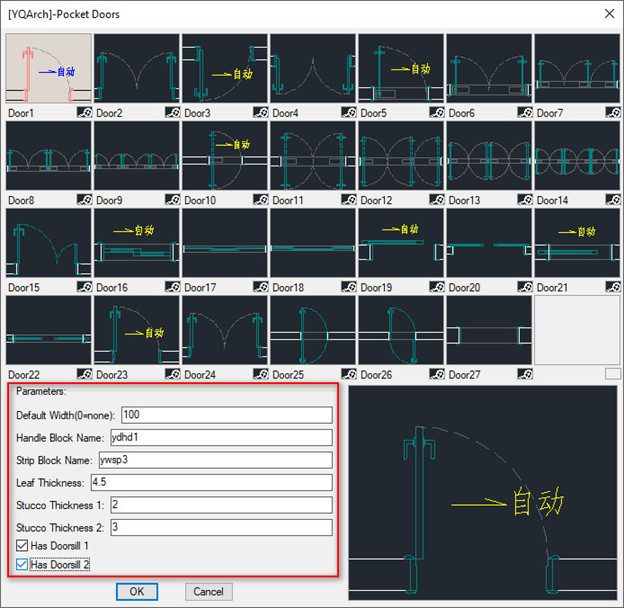The height and width of the screenshot is (608, 624).
Task: Click the small icon beside Door12 label
Action: (436, 201)
